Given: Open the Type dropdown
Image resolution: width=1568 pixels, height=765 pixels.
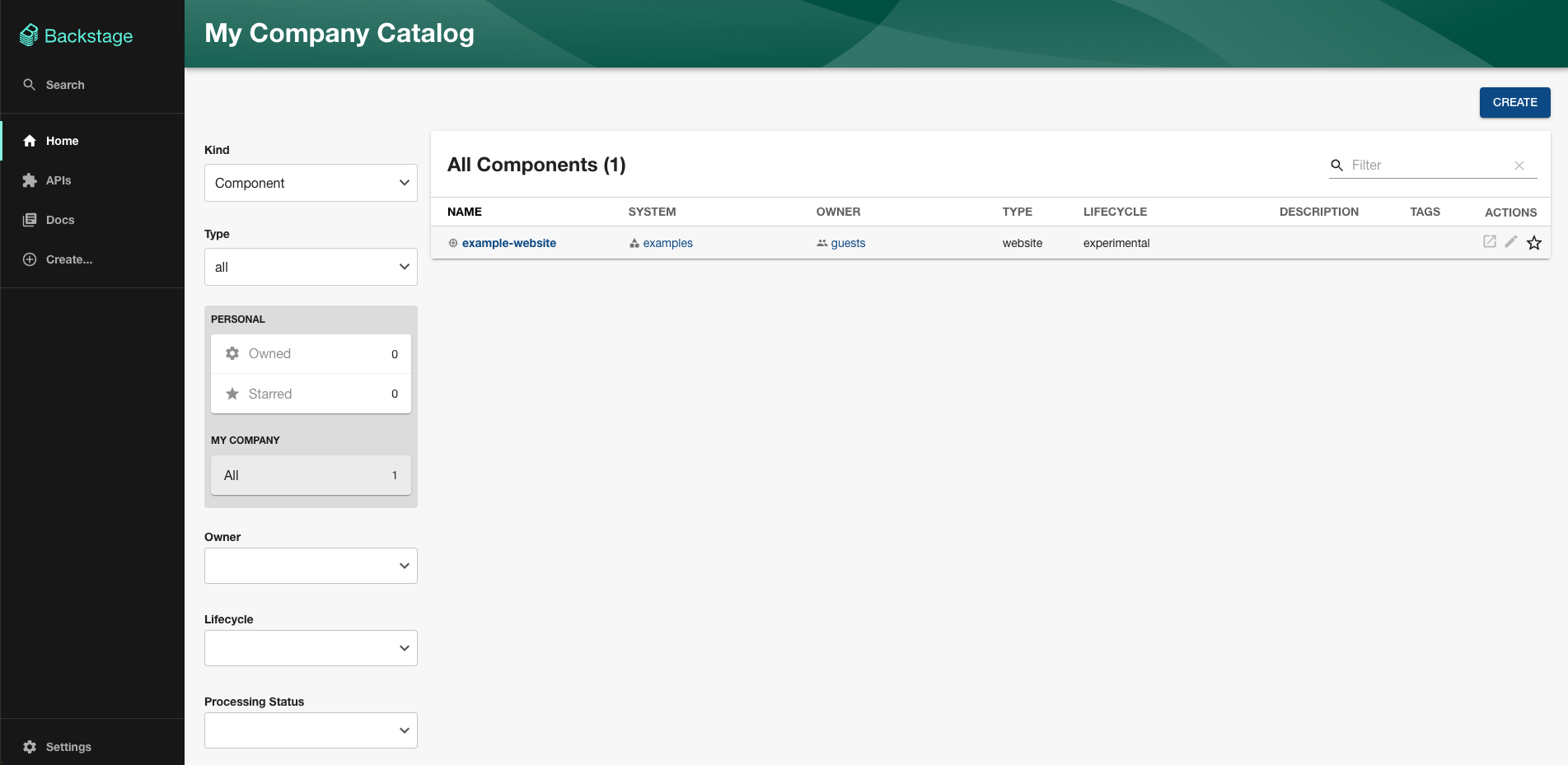Looking at the screenshot, I should pyautogui.click(x=311, y=267).
